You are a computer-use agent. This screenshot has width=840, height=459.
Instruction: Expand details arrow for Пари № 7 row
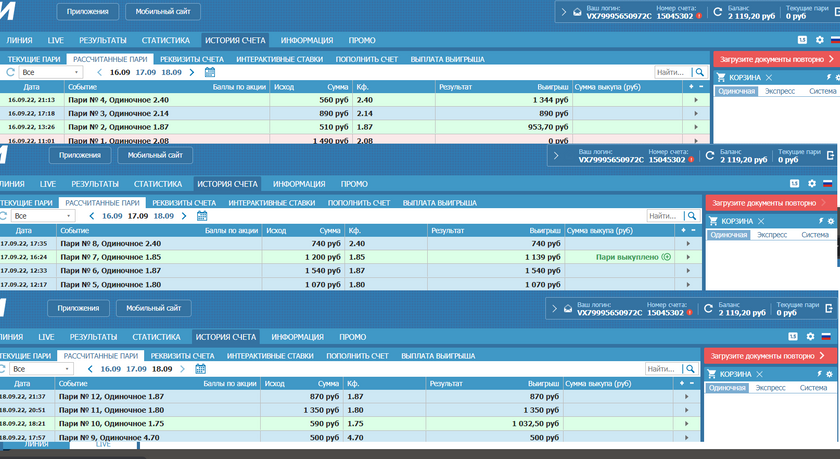point(688,257)
